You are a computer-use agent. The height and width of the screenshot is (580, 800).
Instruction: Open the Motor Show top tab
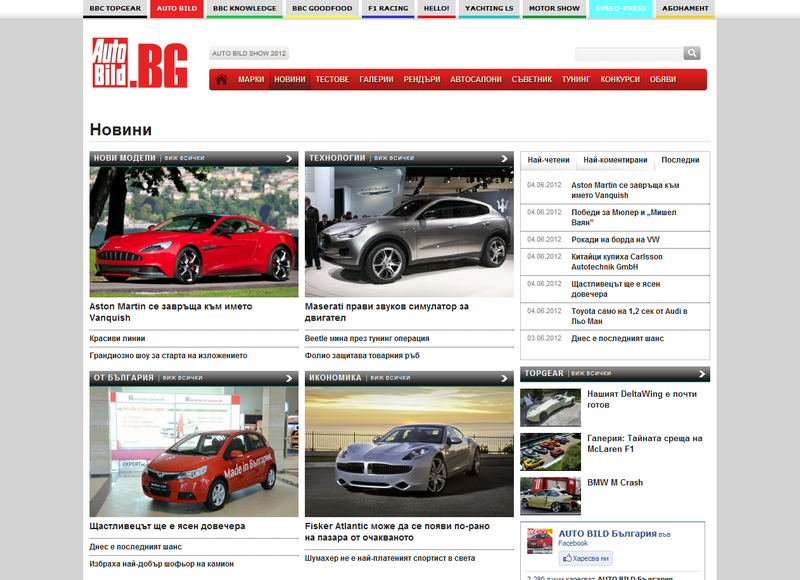click(554, 9)
